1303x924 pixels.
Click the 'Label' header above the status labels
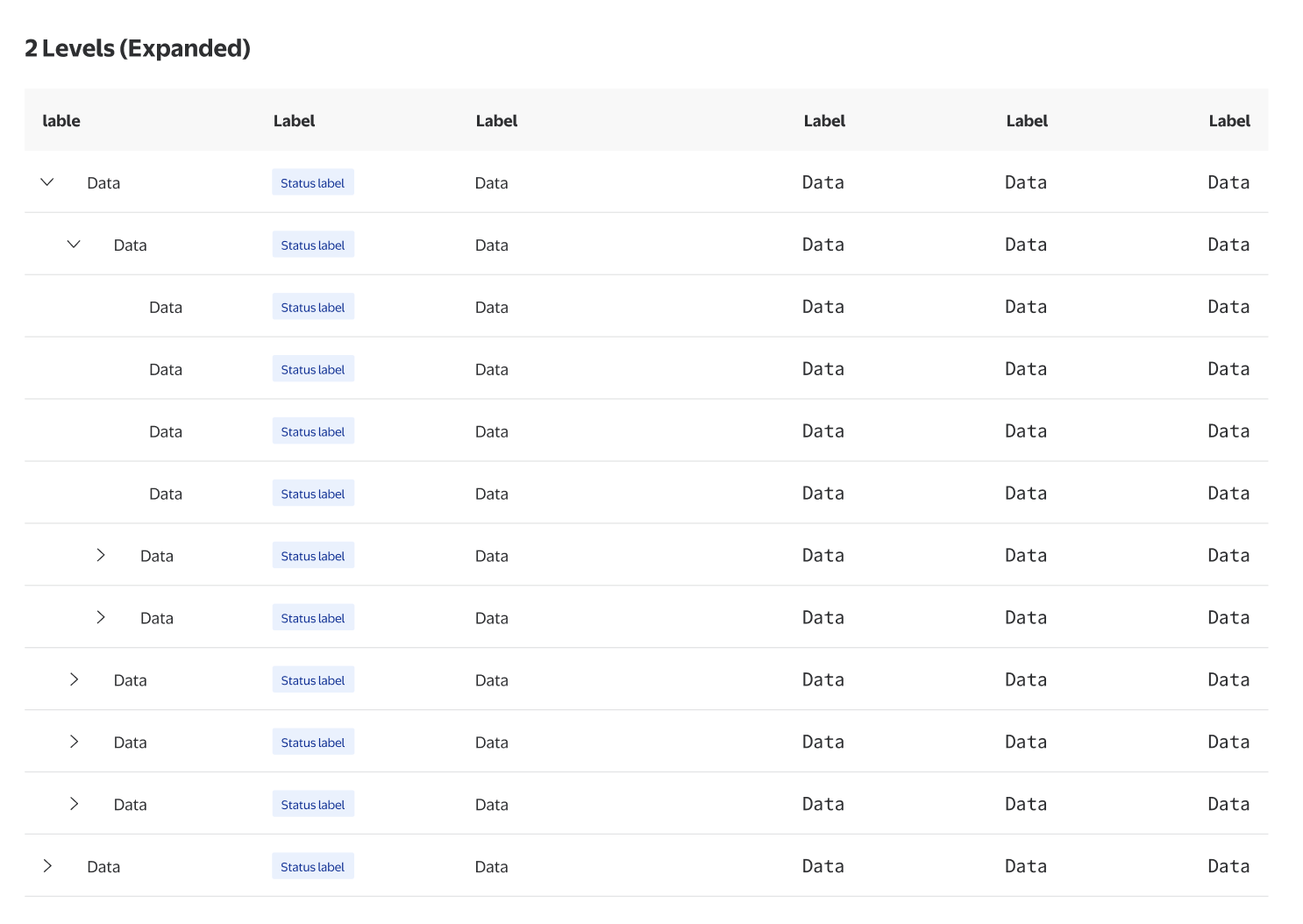pyautogui.click(x=294, y=121)
